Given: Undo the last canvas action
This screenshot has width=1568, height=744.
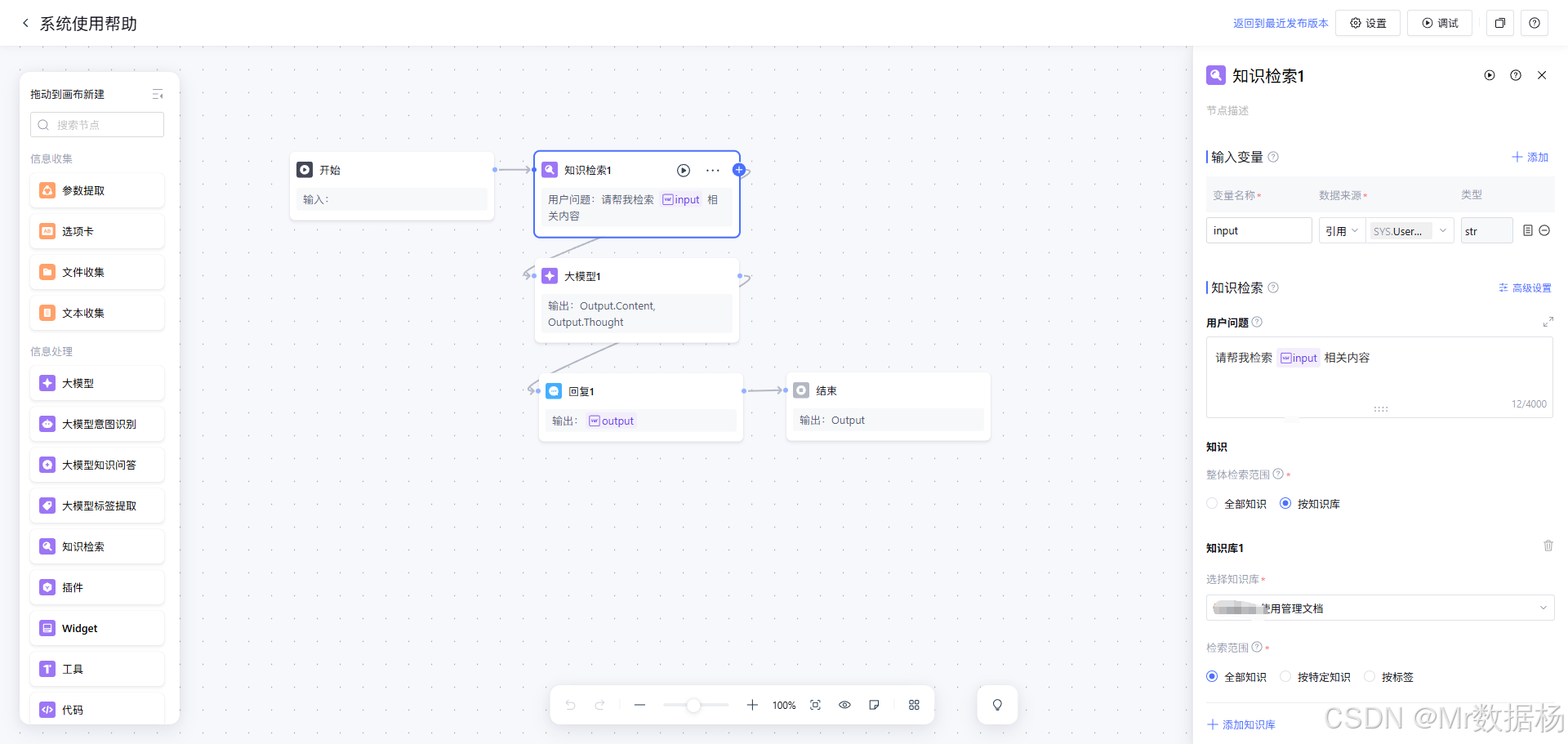Looking at the screenshot, I should tap(570, 705).
